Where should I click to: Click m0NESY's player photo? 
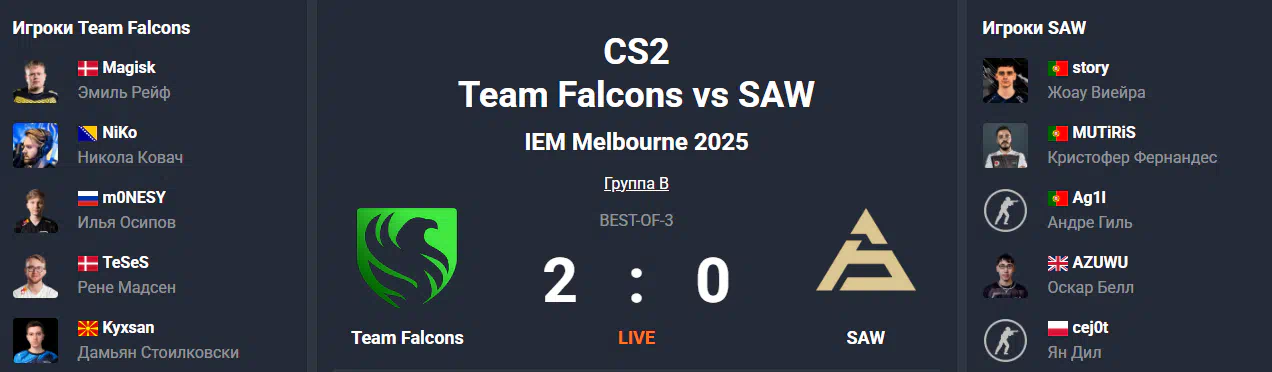[x=36, y=210]
